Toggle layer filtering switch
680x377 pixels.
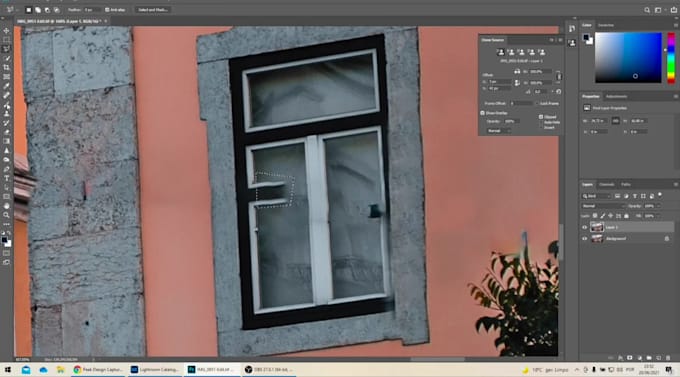660,195
